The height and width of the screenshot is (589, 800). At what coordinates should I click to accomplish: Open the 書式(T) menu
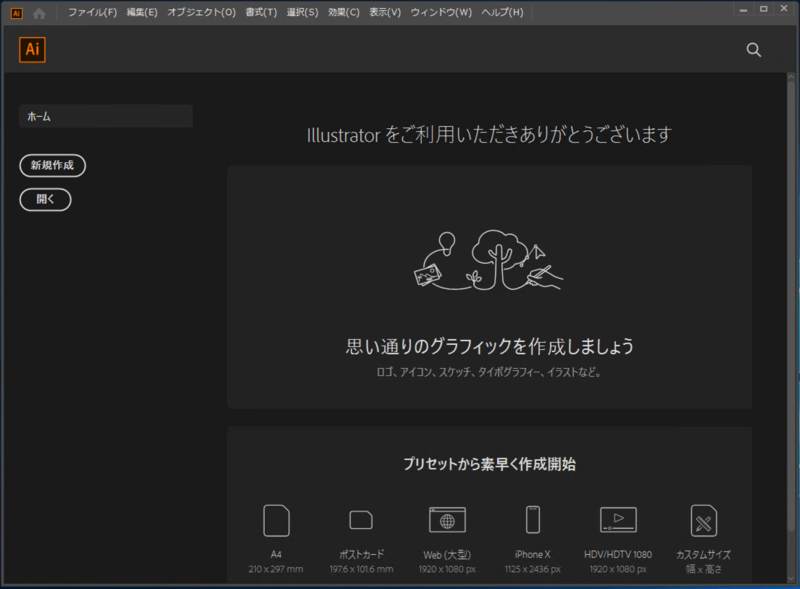(x=261, y=12)
